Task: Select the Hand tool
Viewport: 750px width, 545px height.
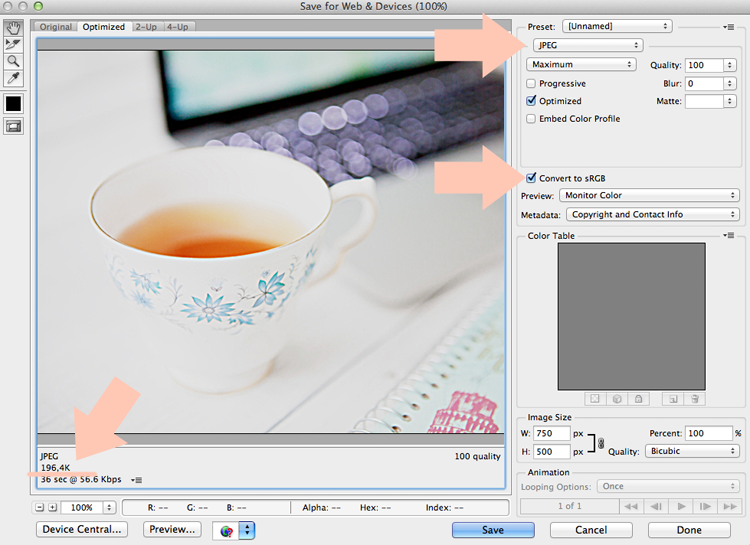Action: (x=13, y=27)
